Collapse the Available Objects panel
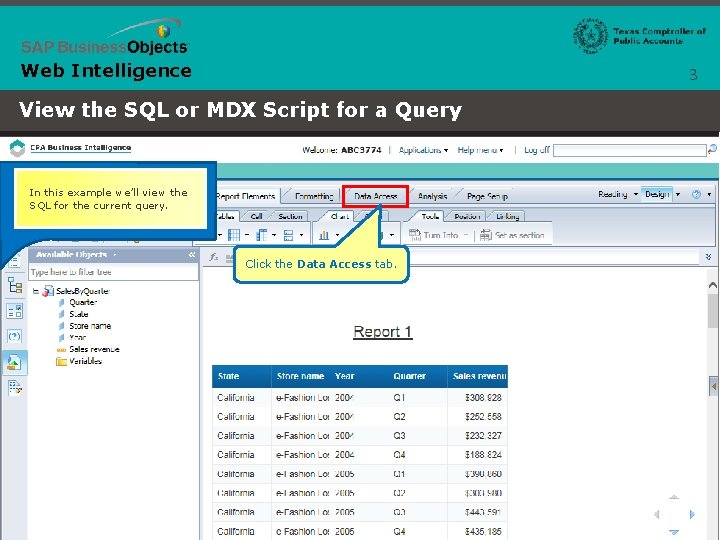This screenshot has height=540, width=720. (192, 254)
